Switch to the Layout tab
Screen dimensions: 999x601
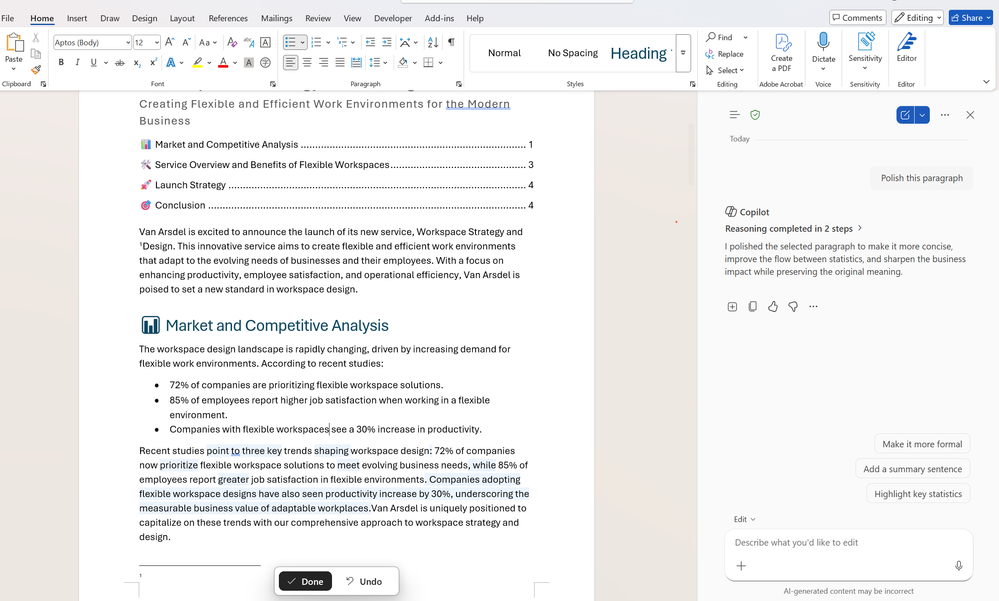(182, 18)
